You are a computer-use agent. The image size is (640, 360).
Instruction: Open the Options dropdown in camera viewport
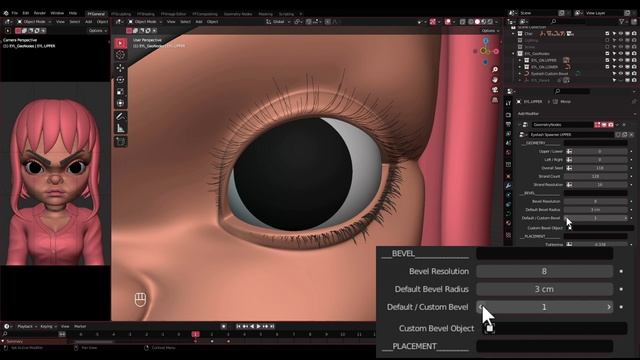point(98,31)
